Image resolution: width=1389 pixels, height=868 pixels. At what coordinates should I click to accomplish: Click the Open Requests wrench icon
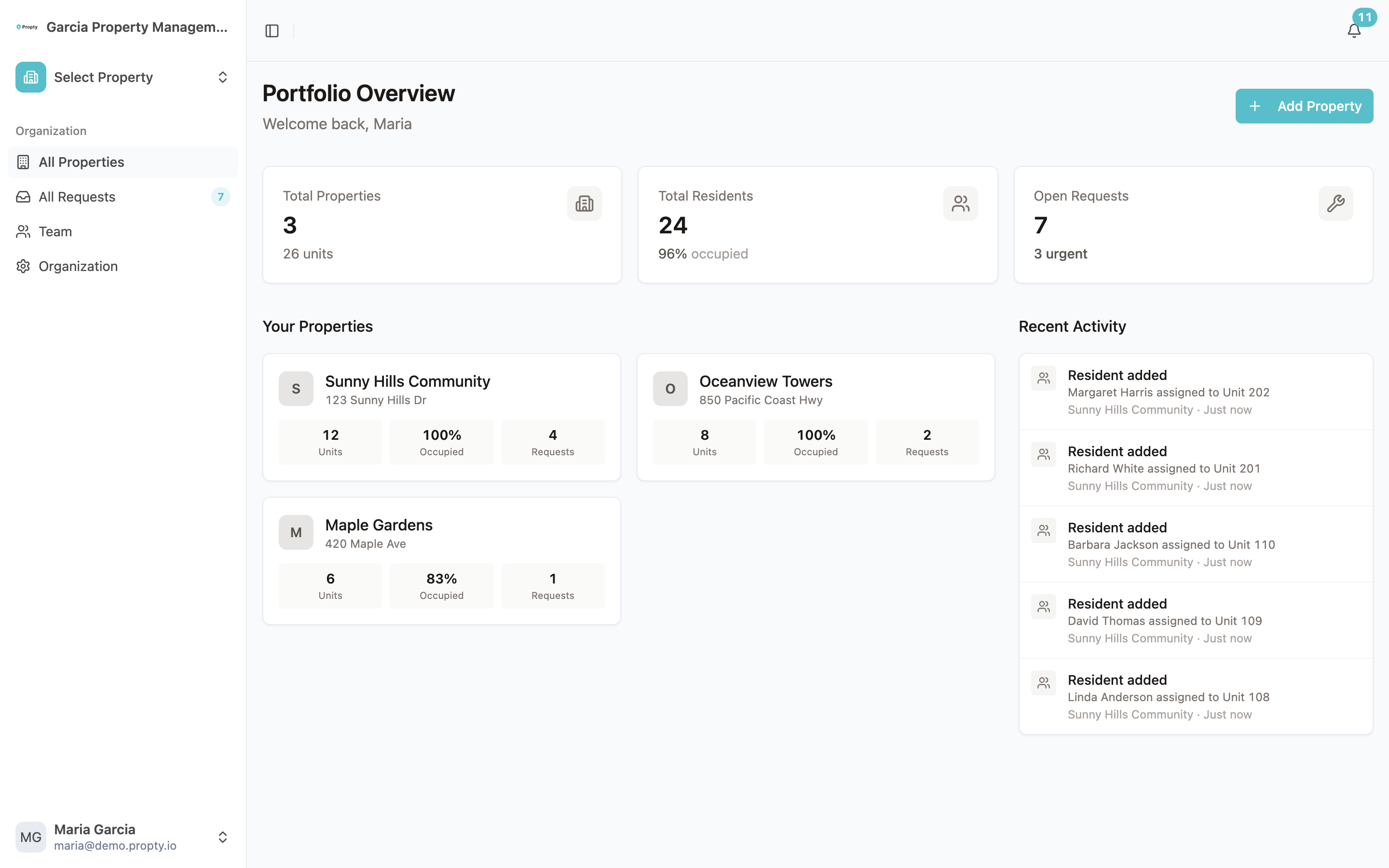(1335, 203)
